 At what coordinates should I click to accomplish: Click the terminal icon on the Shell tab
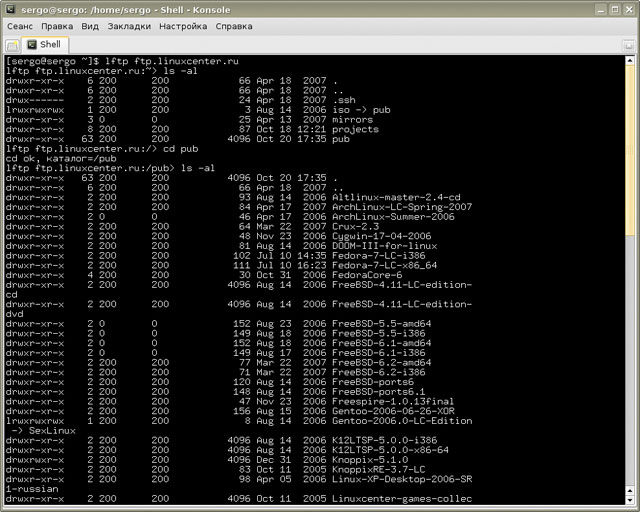click(x=32, y=45)
